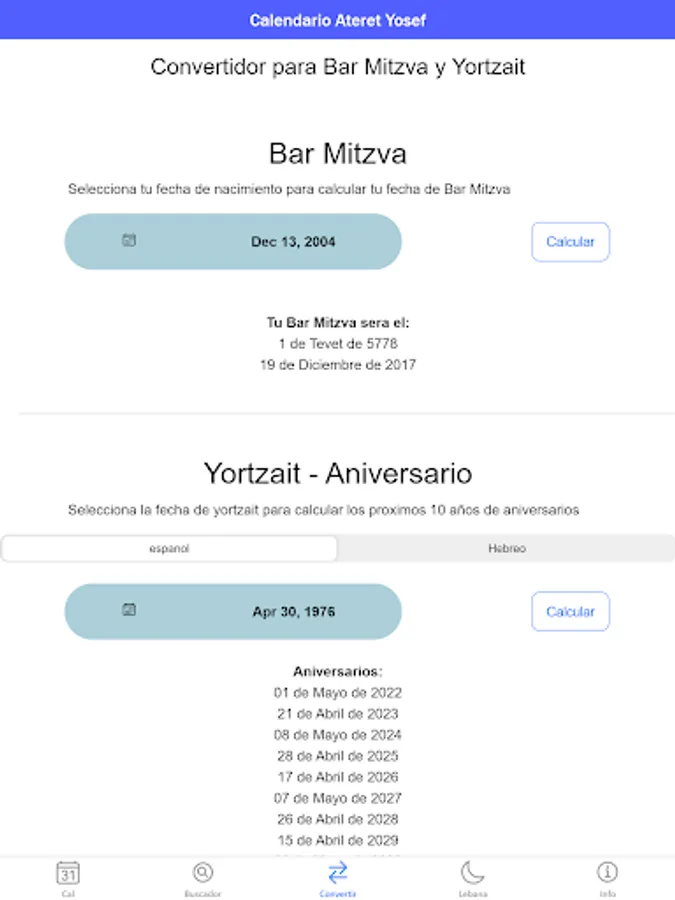Click Calcular for Bar Mitzva

(570, 242)
